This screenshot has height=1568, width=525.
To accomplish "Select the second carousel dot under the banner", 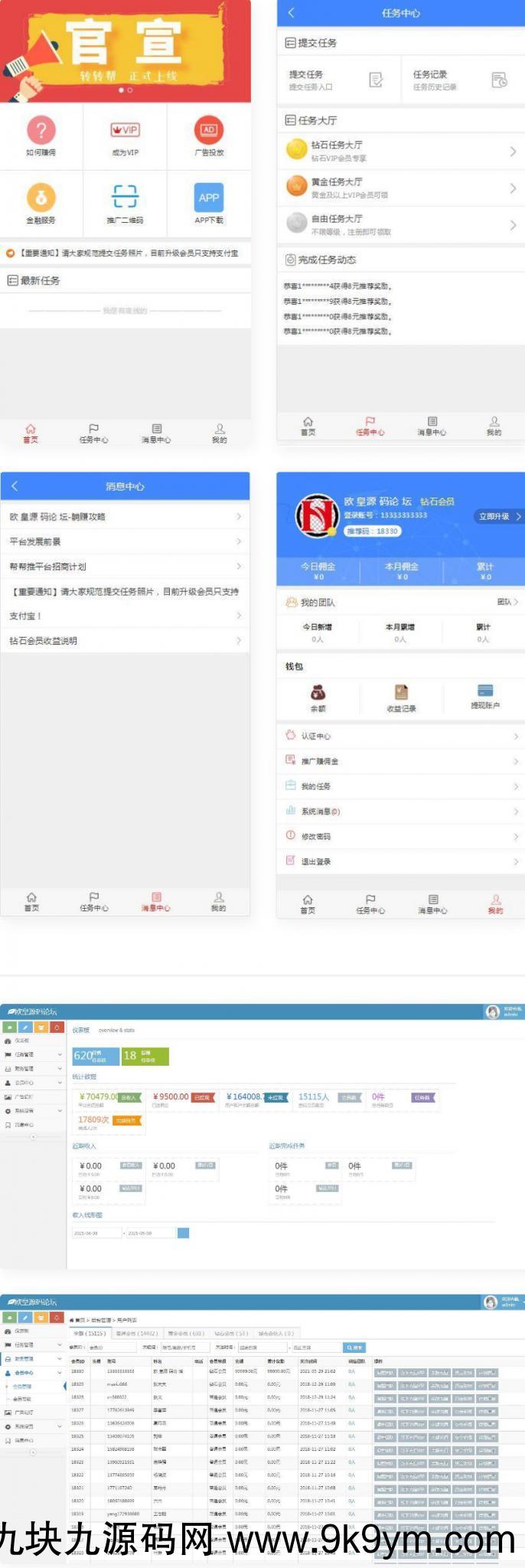I will tap(130, 90).
